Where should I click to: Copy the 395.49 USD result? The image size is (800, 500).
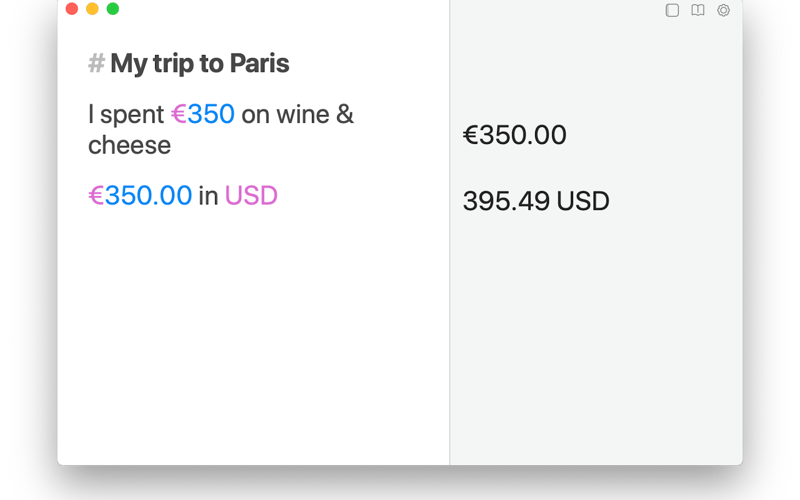[x=536, y=201]
